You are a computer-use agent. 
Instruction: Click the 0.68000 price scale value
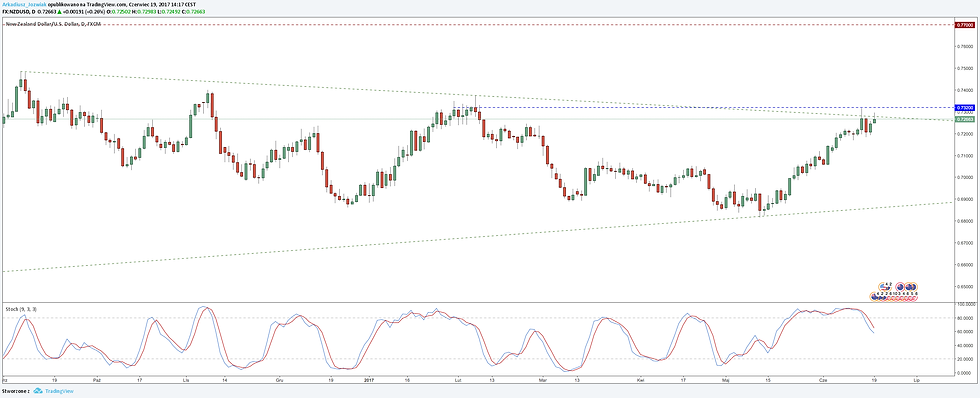tap(964, 221)
